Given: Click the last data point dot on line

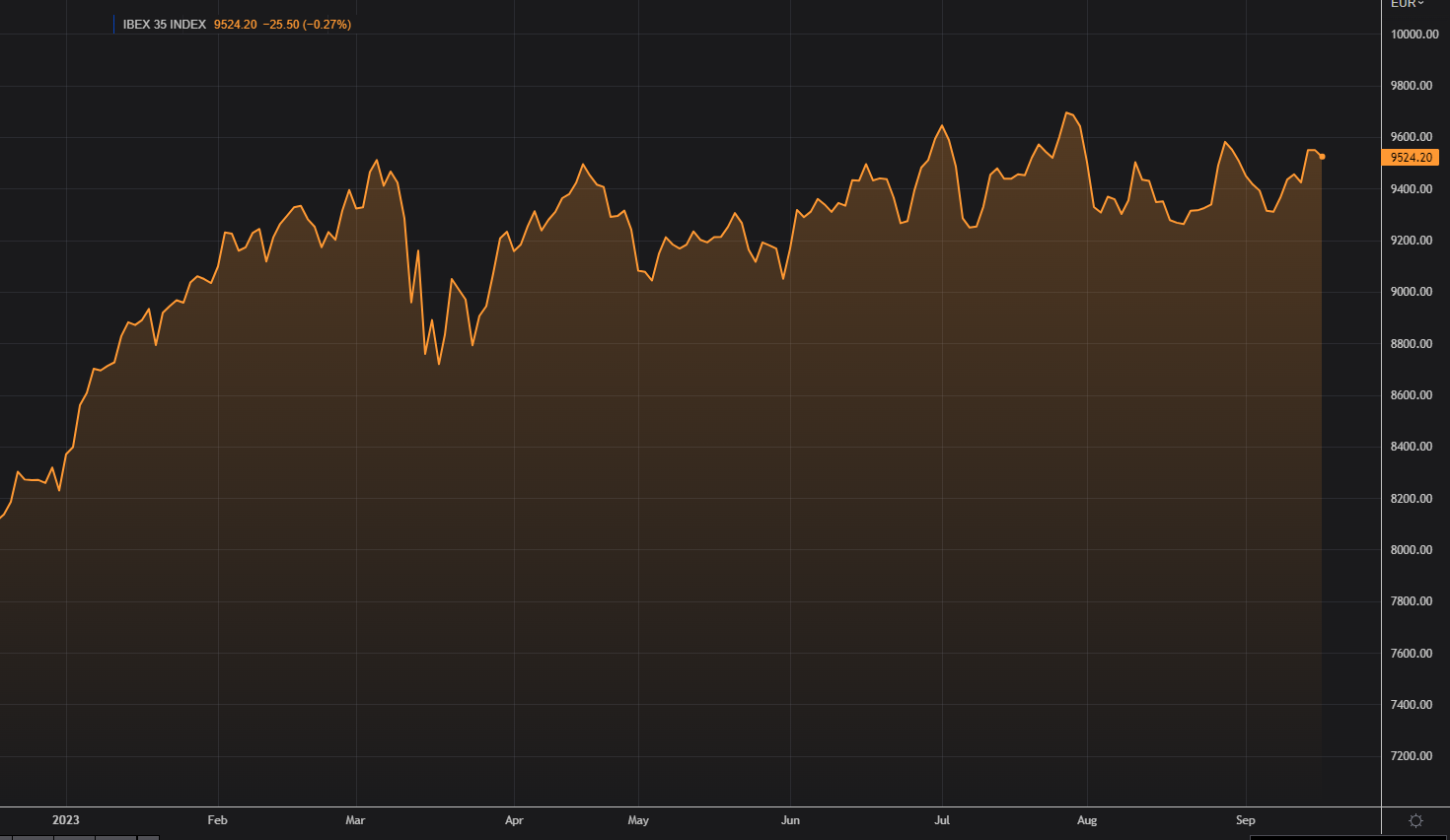Looking at the screenshot, I should click(1322, 157).
